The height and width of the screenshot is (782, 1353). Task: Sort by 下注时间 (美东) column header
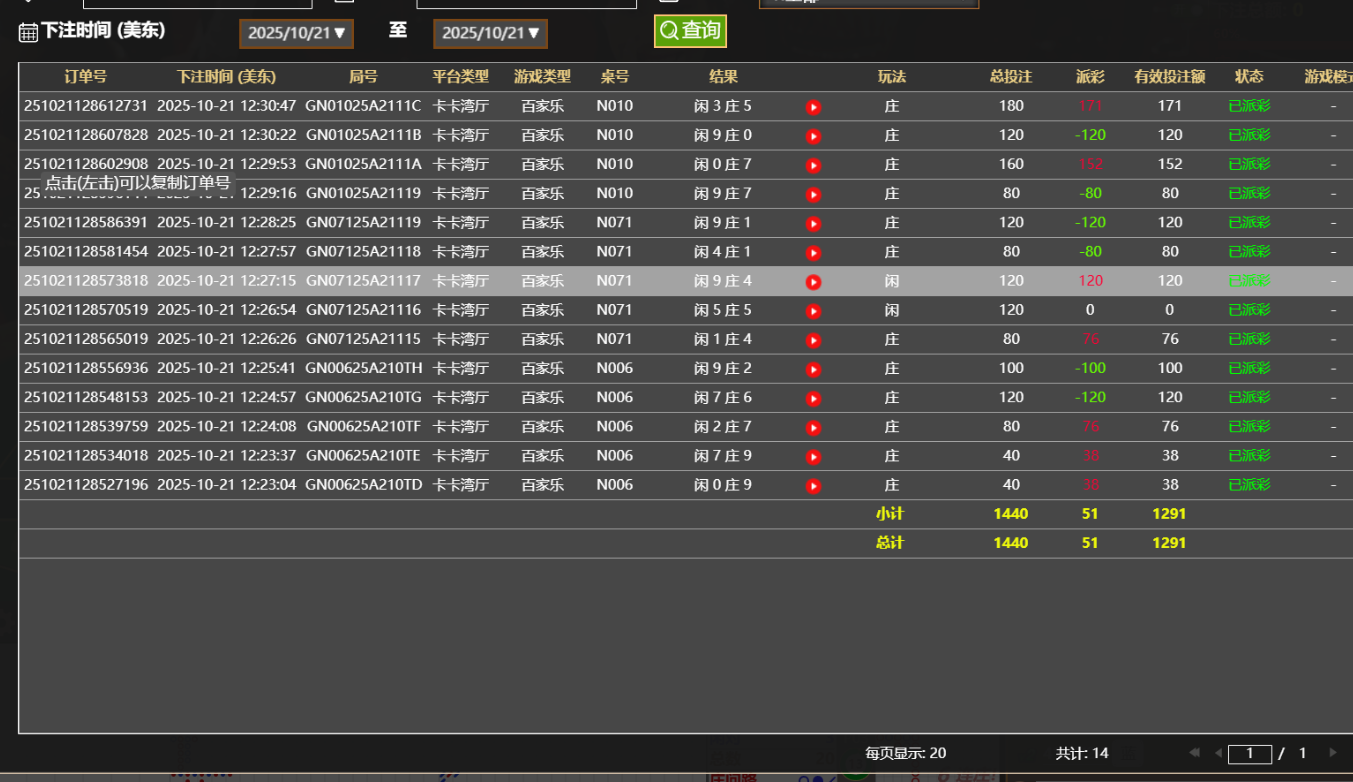[226, 77]
